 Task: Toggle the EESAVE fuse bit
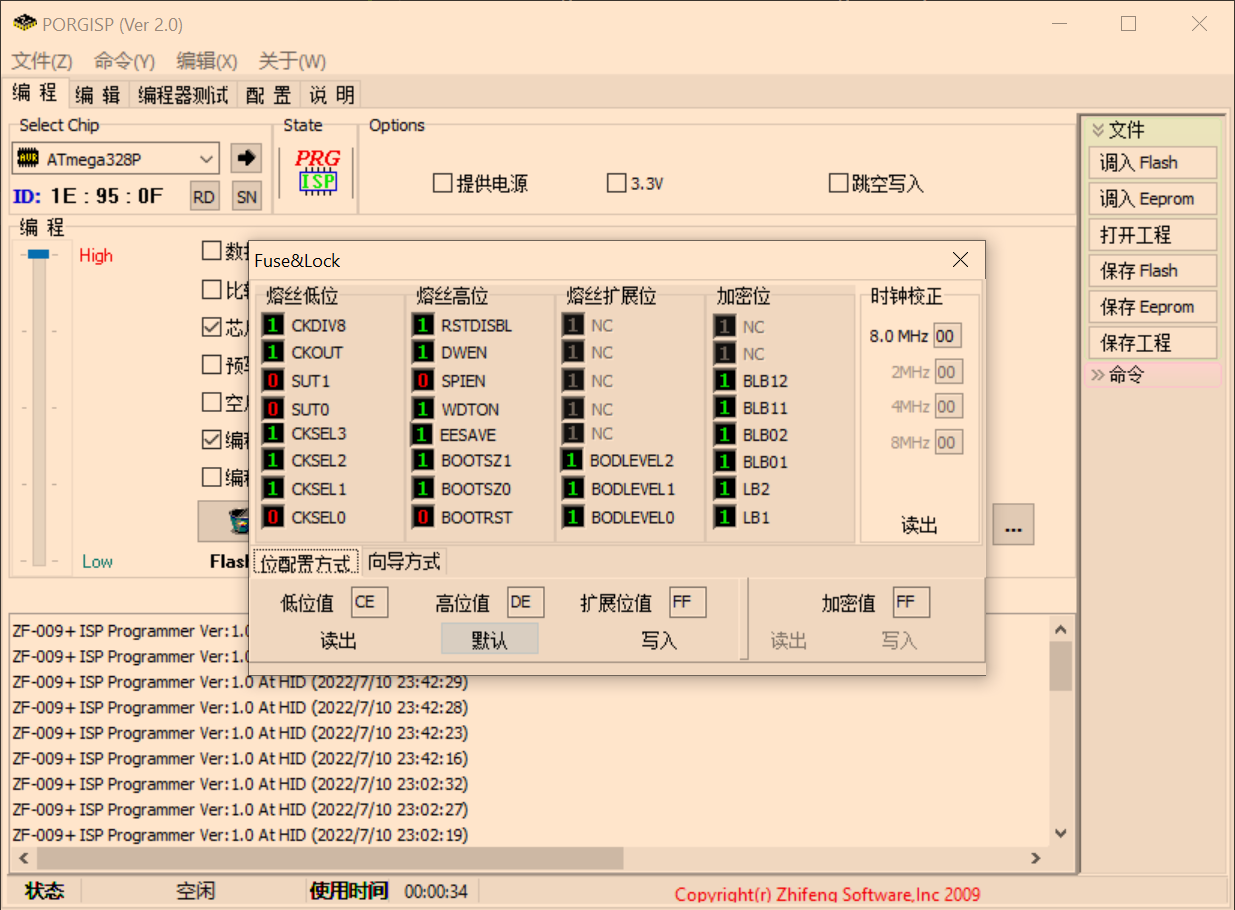[x=423, y=435]
